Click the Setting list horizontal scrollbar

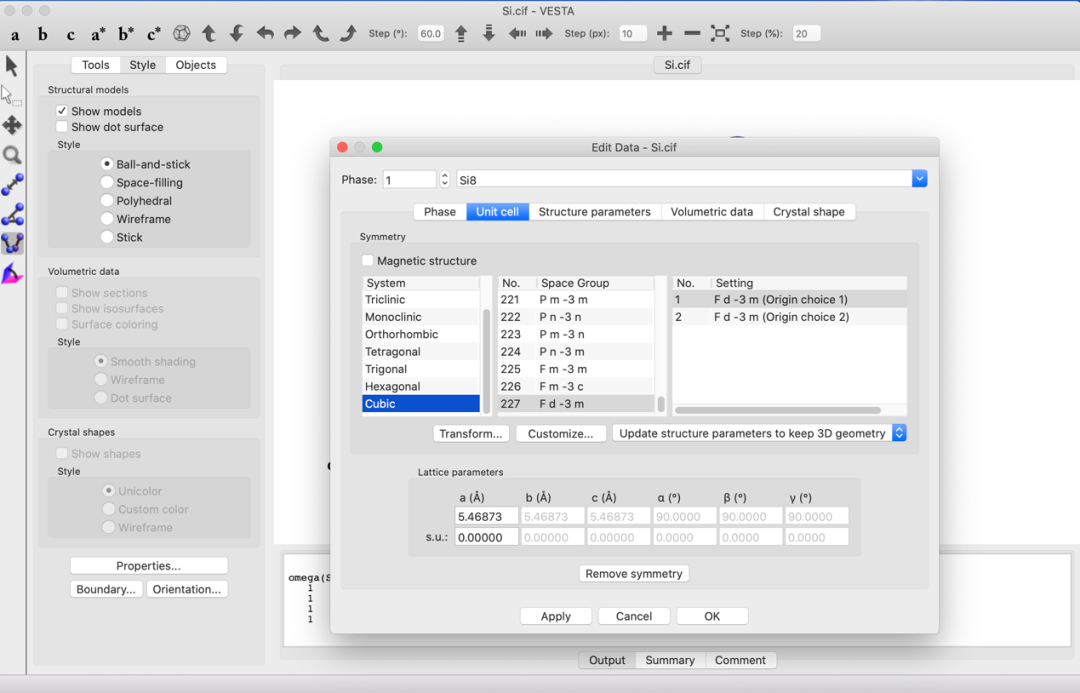coord(778,410)
